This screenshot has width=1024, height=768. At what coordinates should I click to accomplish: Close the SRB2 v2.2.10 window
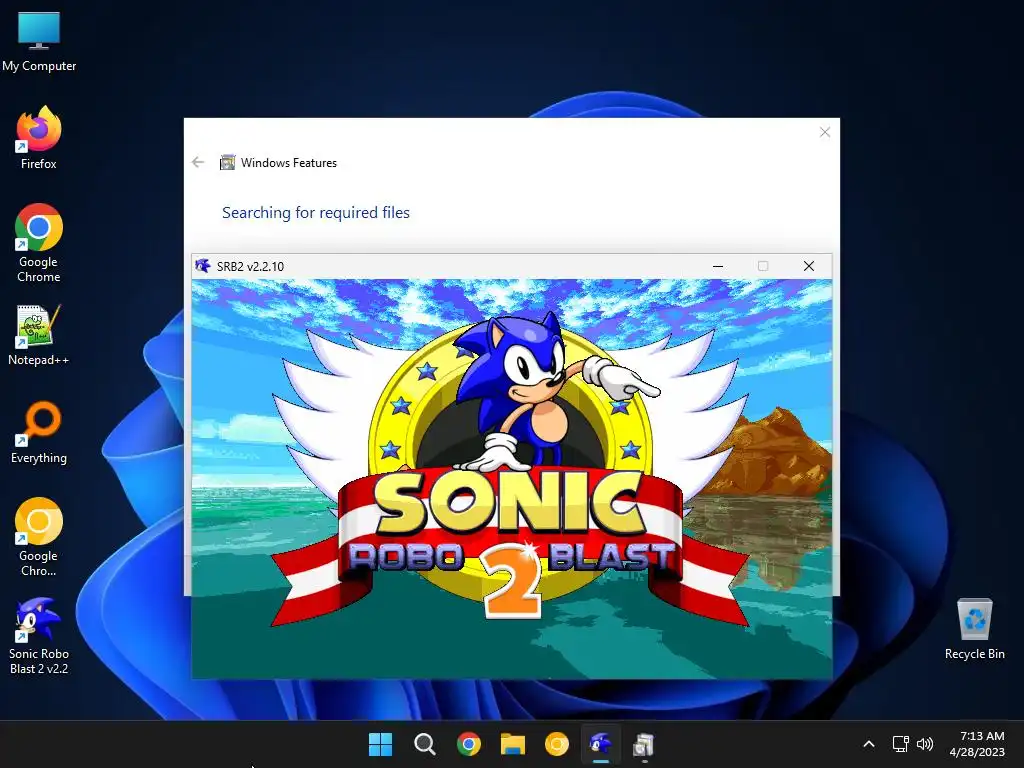(x=808, y=266)
